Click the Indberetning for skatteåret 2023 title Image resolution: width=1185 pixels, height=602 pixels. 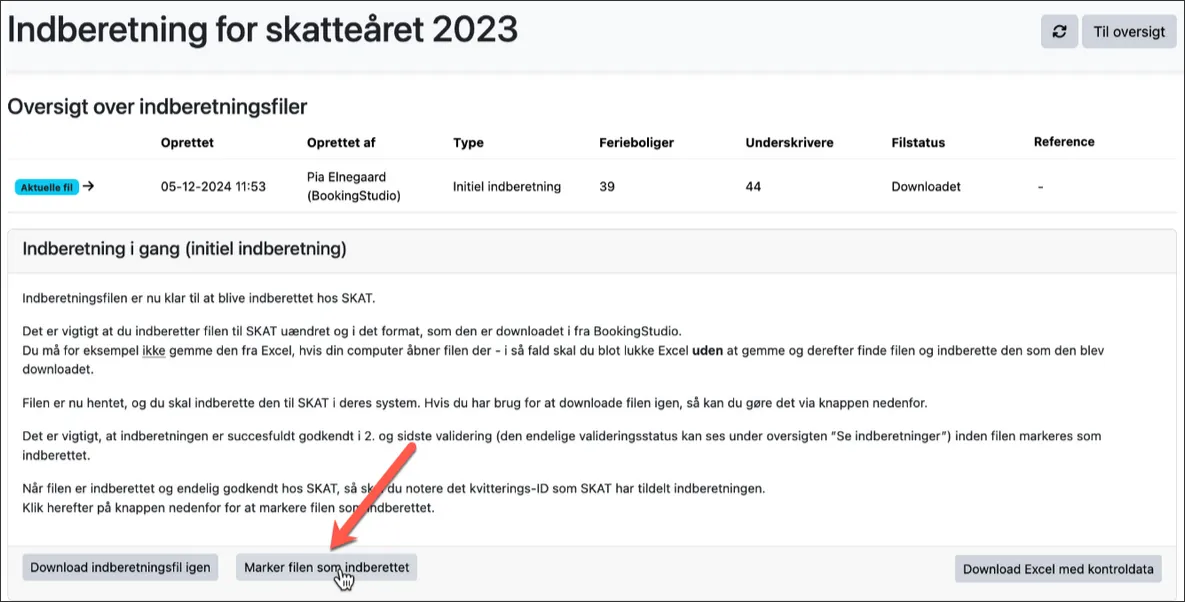point(262,29)
